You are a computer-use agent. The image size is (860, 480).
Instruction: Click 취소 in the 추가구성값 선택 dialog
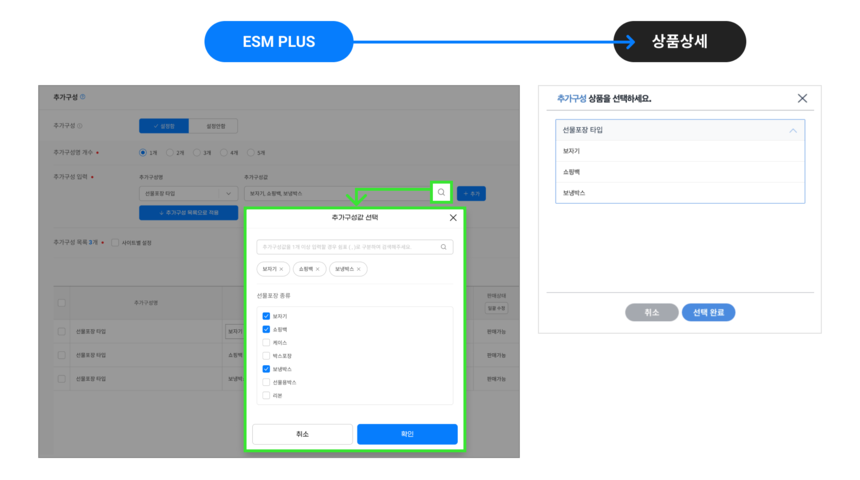[302, 434]
